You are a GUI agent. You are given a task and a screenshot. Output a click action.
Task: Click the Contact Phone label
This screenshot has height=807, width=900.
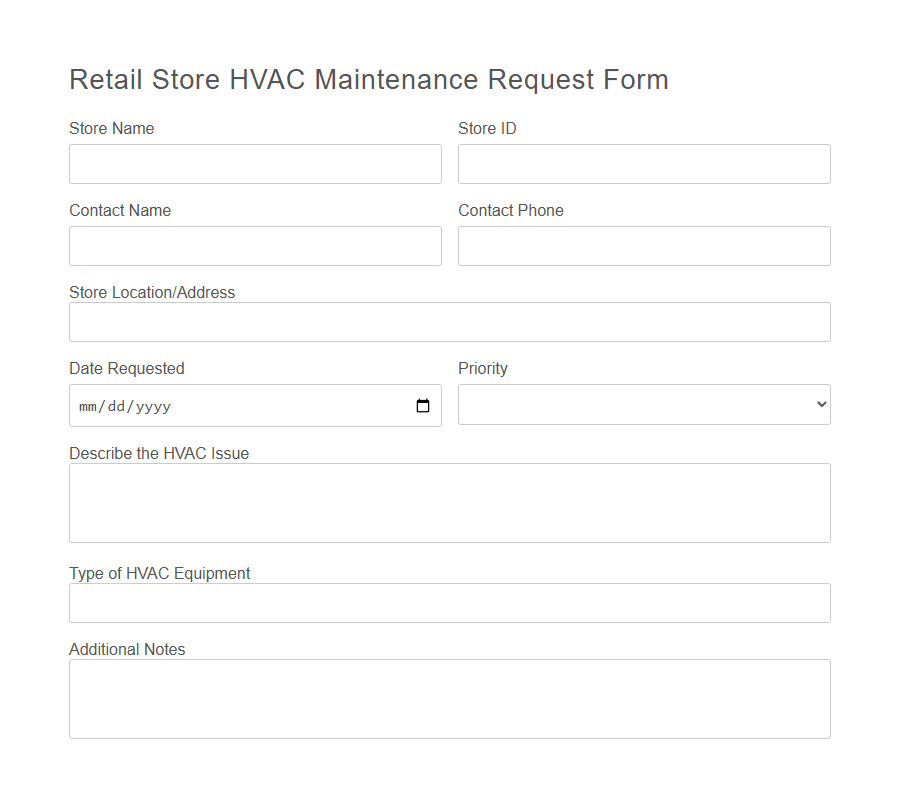point(511,210)
